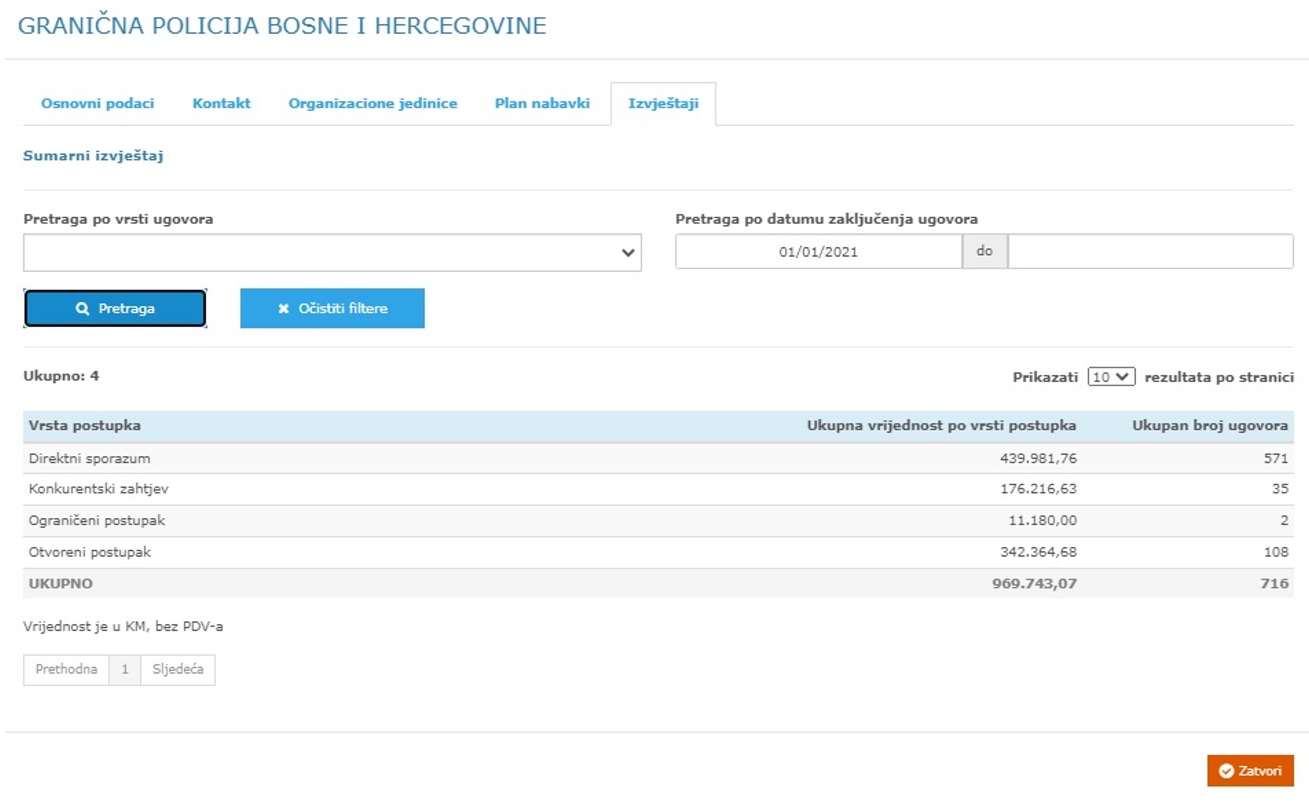Switch to the Kontakt tab
This screenshot has width=1309, height=803.
(221, 103)
